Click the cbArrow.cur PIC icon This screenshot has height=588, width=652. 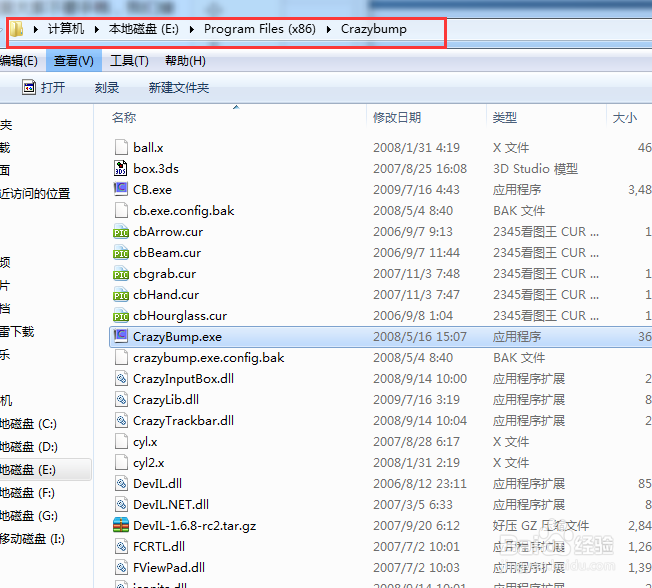coord(121,232)
